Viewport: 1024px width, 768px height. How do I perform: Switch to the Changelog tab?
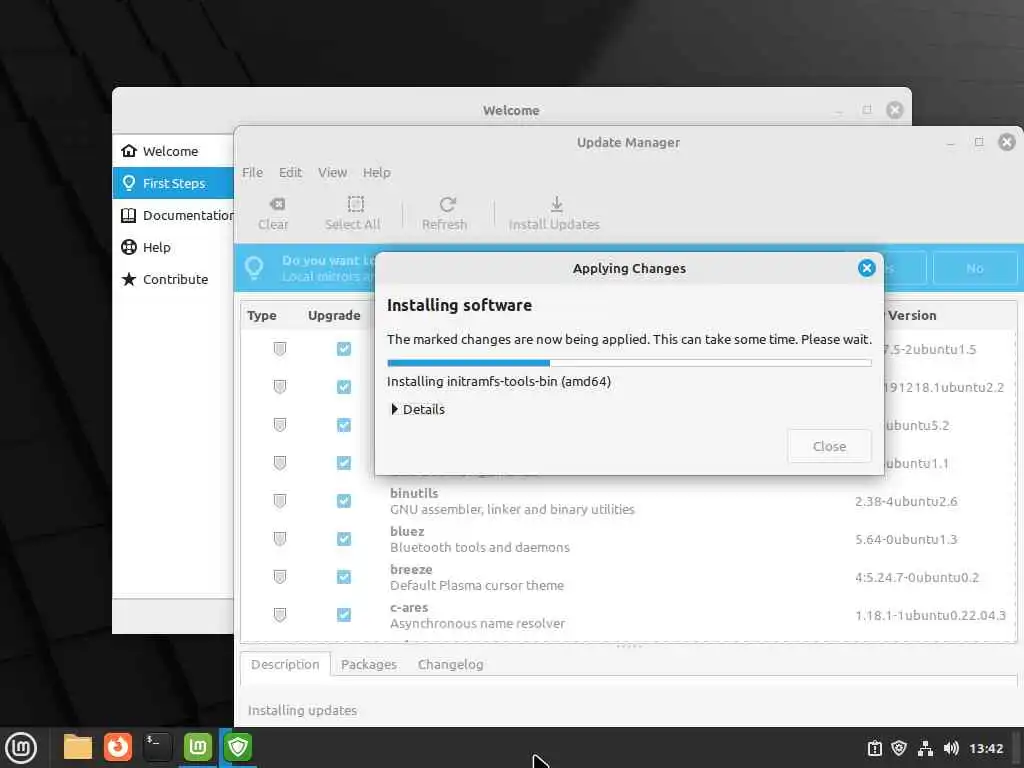(451, 664)
